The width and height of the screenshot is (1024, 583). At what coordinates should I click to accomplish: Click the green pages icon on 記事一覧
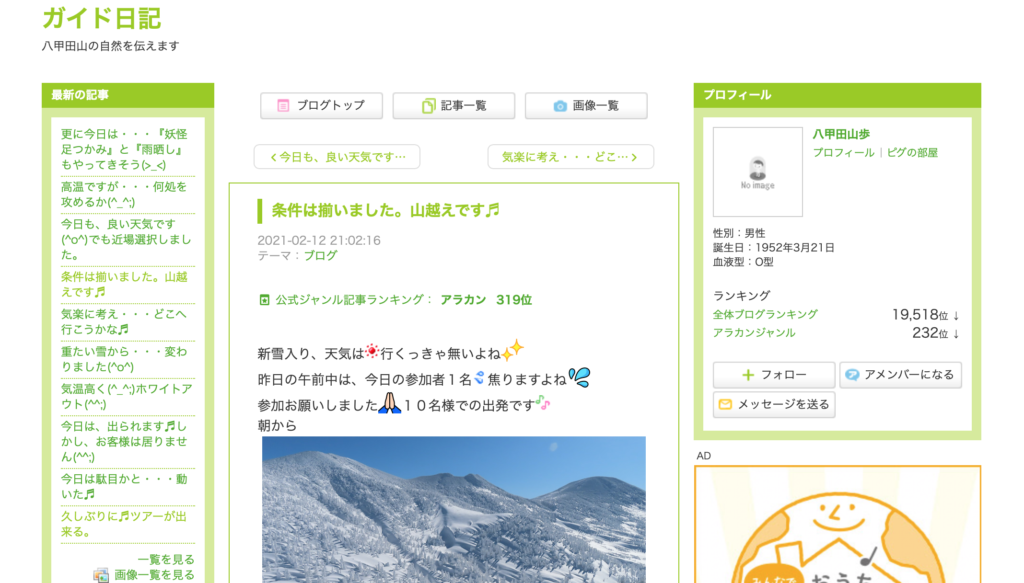coord(428,106)
